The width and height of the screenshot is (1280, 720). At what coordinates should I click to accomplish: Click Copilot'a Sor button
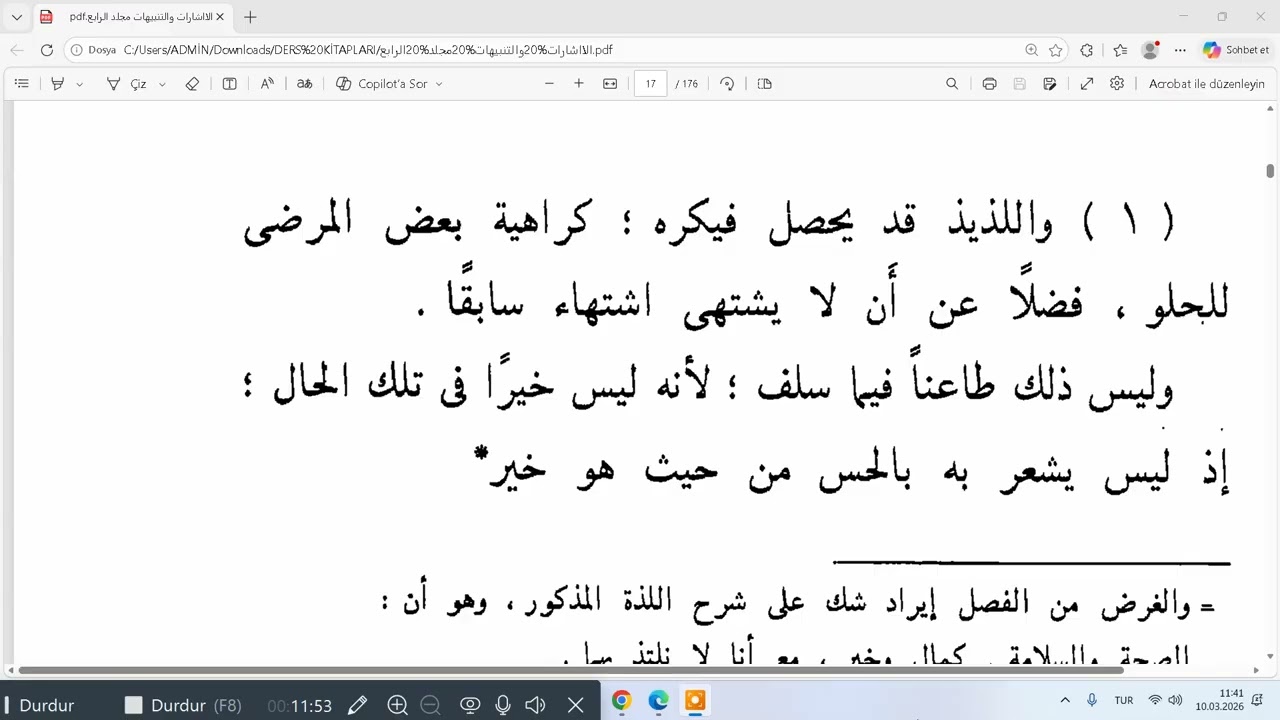click(x=382, y=84)
